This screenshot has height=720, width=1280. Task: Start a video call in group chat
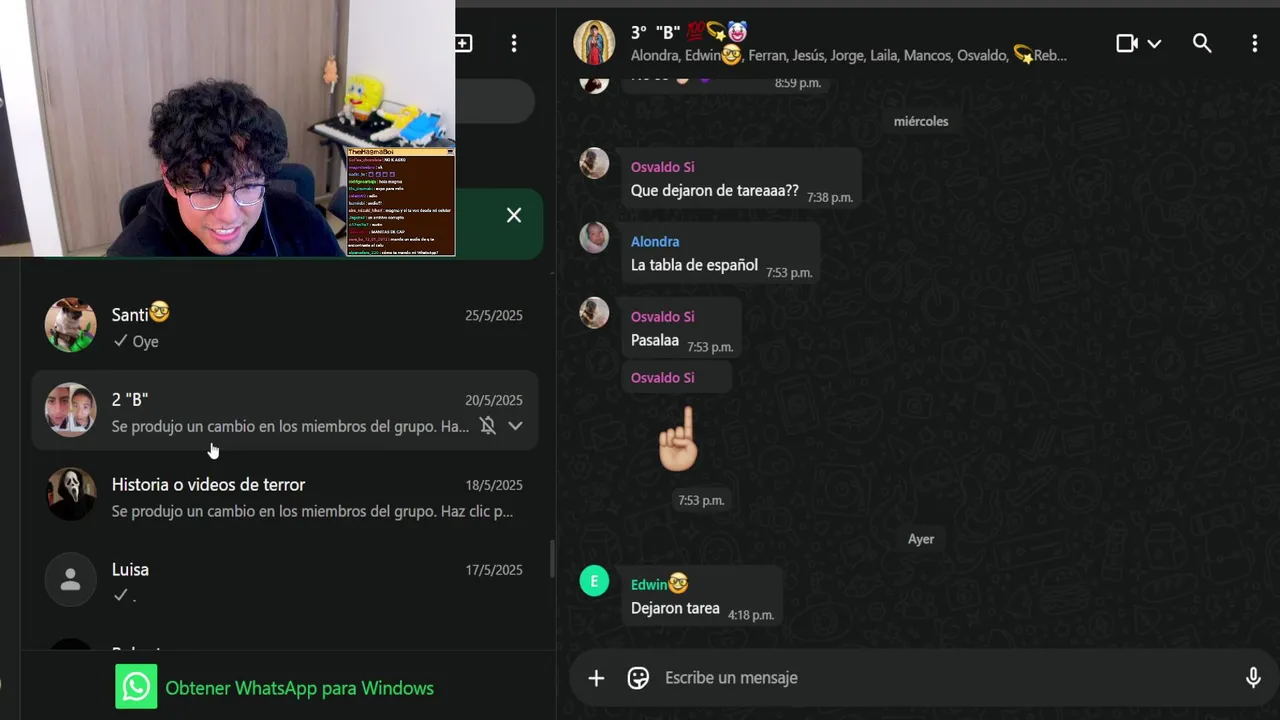1127,43
